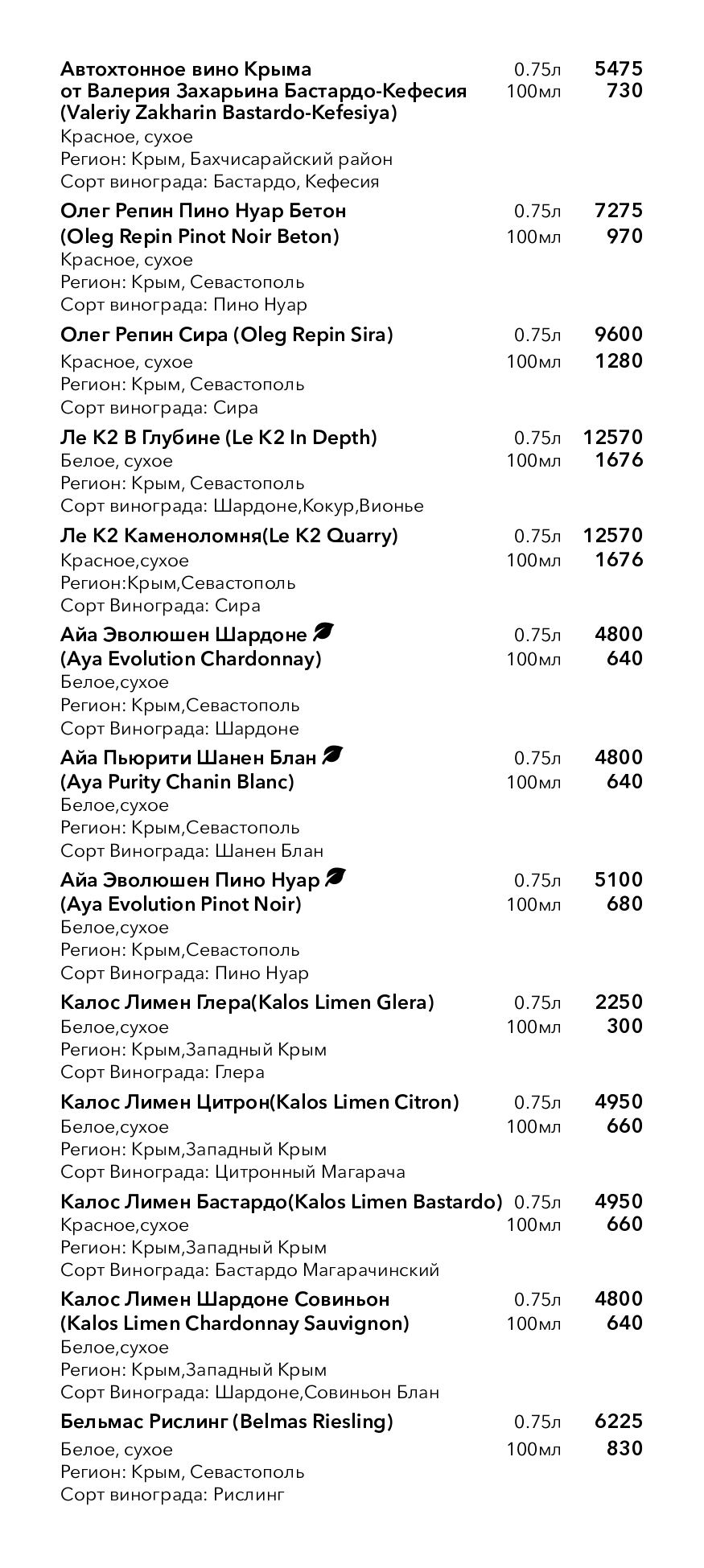Open the Олег Репин Сира wine entry
The width and height of the screenshot is (704, 1568).
coord(226,335)
